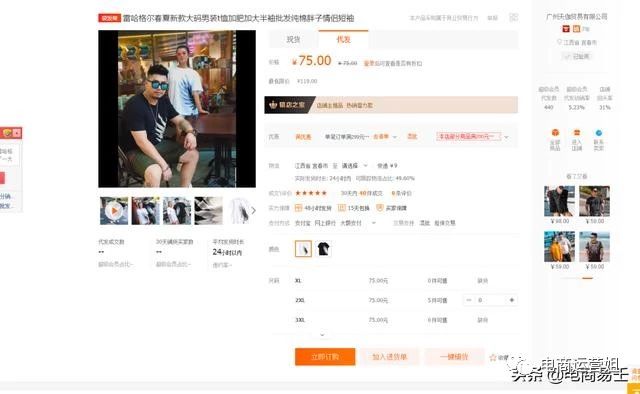This screenshot has height=394, width=640.
Task: Select fifth gallery thumbnail of white tee
Action: tap(239, 211)
